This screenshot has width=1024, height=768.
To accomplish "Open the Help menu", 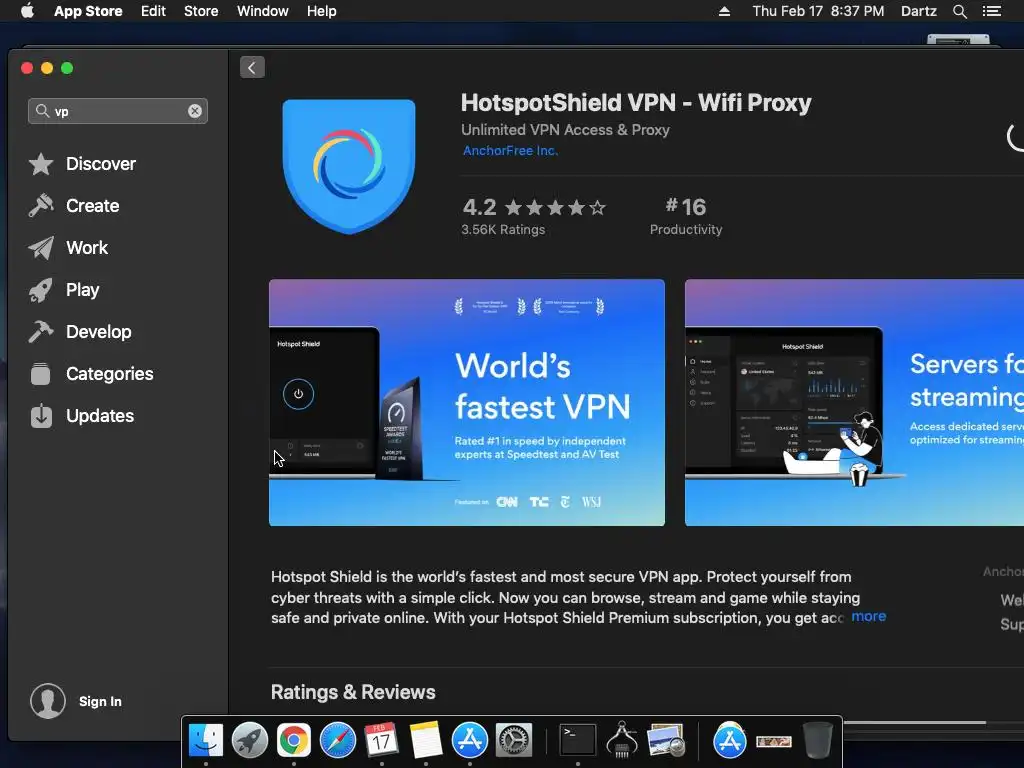I will pos(321,11).
